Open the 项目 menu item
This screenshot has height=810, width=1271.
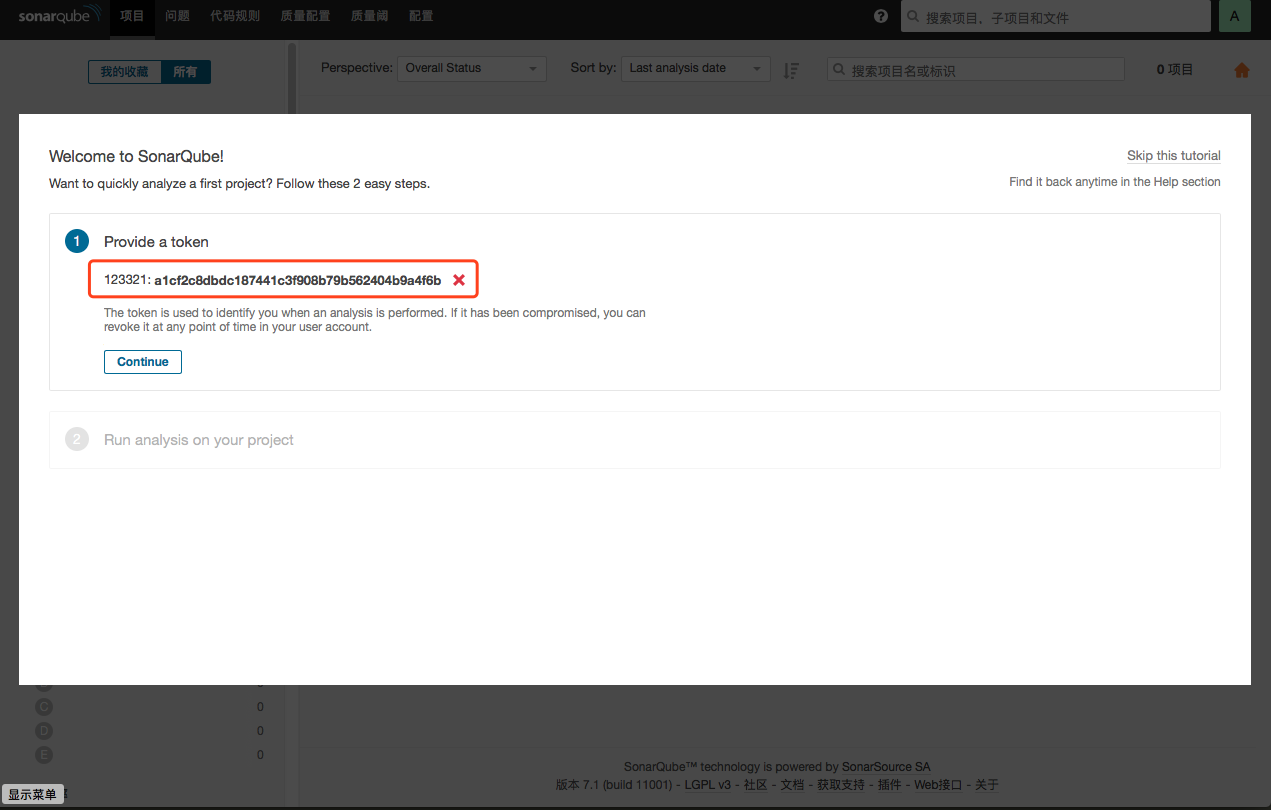[132, 16]
